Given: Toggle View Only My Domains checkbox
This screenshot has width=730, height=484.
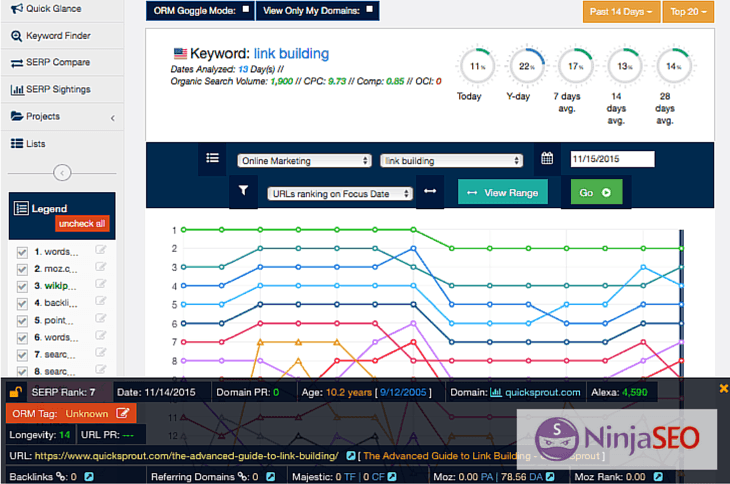Looking at the screenshot, I should tap(369, 9).
